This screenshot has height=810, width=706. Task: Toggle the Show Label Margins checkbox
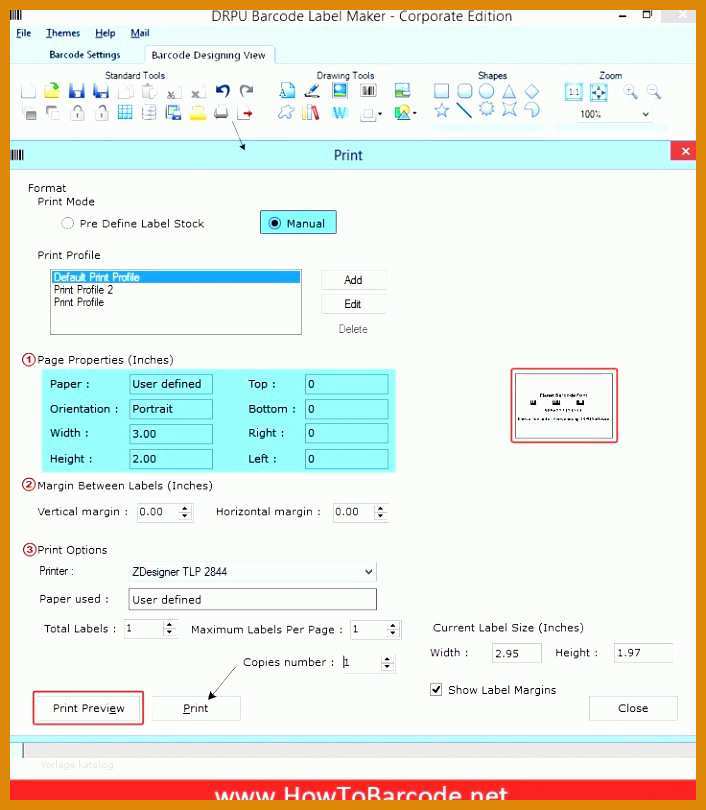(436, 689)
